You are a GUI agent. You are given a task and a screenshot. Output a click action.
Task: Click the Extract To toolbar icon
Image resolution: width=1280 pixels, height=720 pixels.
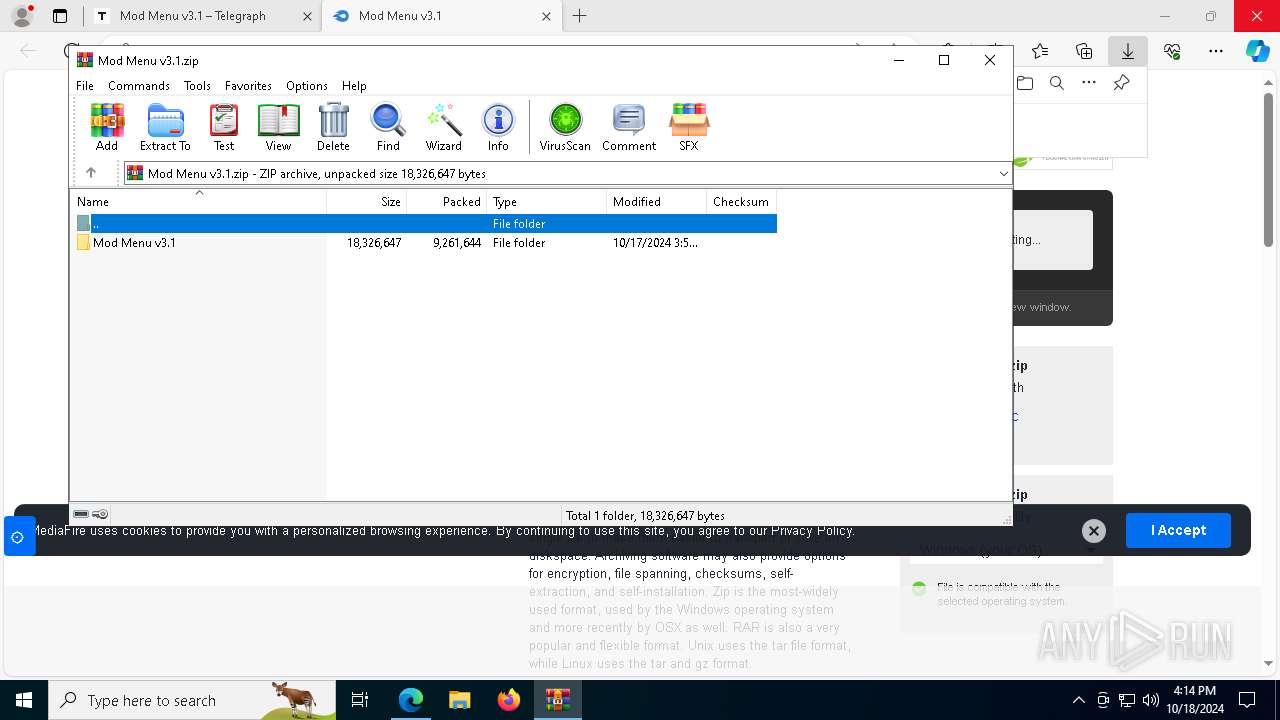(165, 127)
